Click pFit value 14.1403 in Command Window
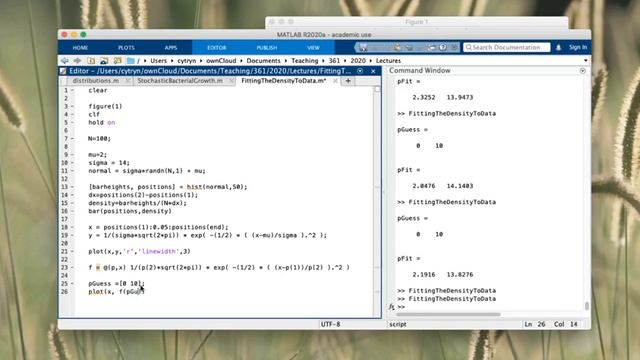Viewport: 640px width, 360px height. (460, 186)
